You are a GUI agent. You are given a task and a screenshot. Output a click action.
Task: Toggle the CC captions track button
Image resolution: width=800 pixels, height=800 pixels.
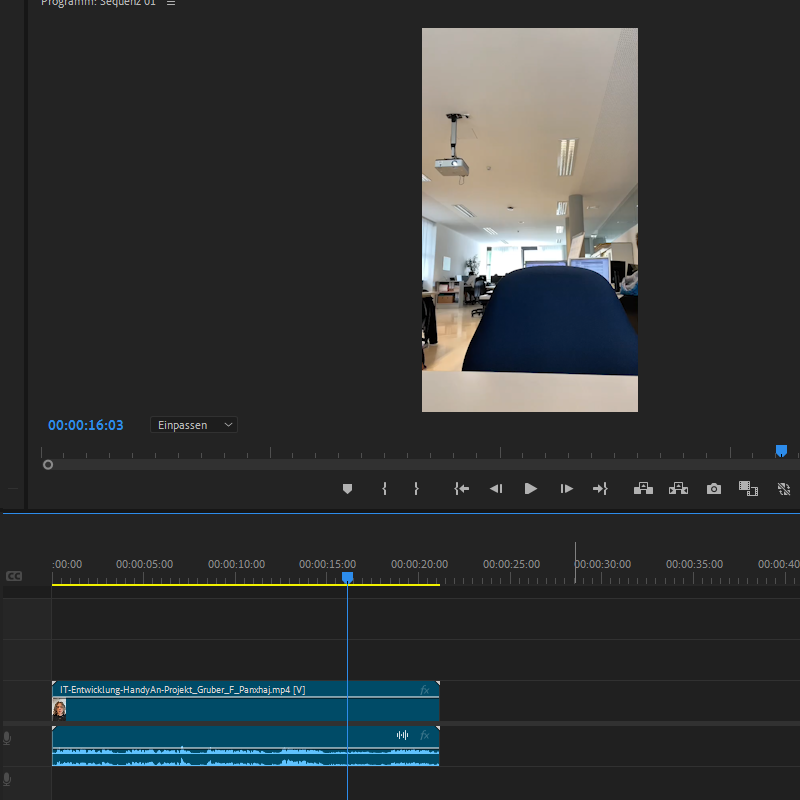[14, 576]
